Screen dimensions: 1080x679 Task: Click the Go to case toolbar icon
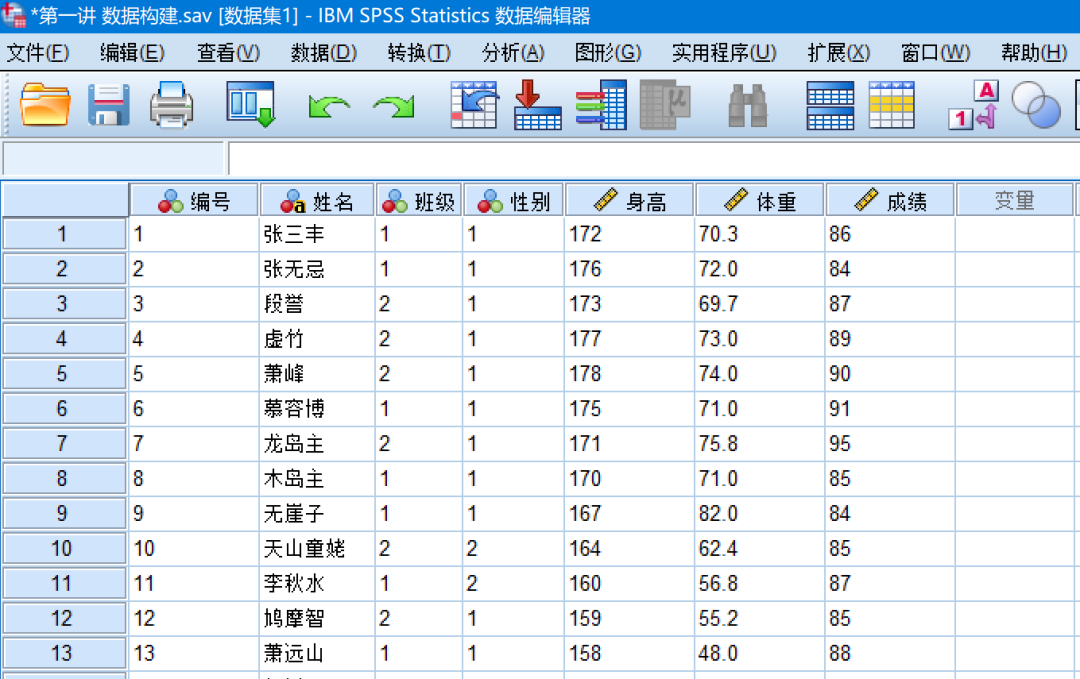pos(475,105)
